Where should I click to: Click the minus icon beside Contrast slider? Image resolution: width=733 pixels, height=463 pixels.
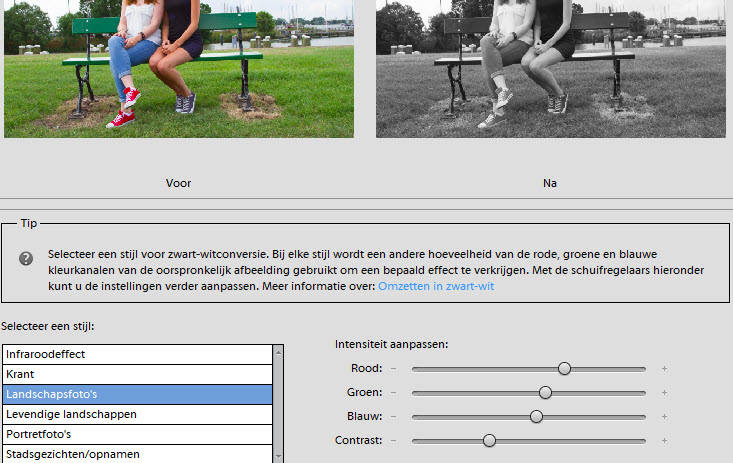(393, 440)
